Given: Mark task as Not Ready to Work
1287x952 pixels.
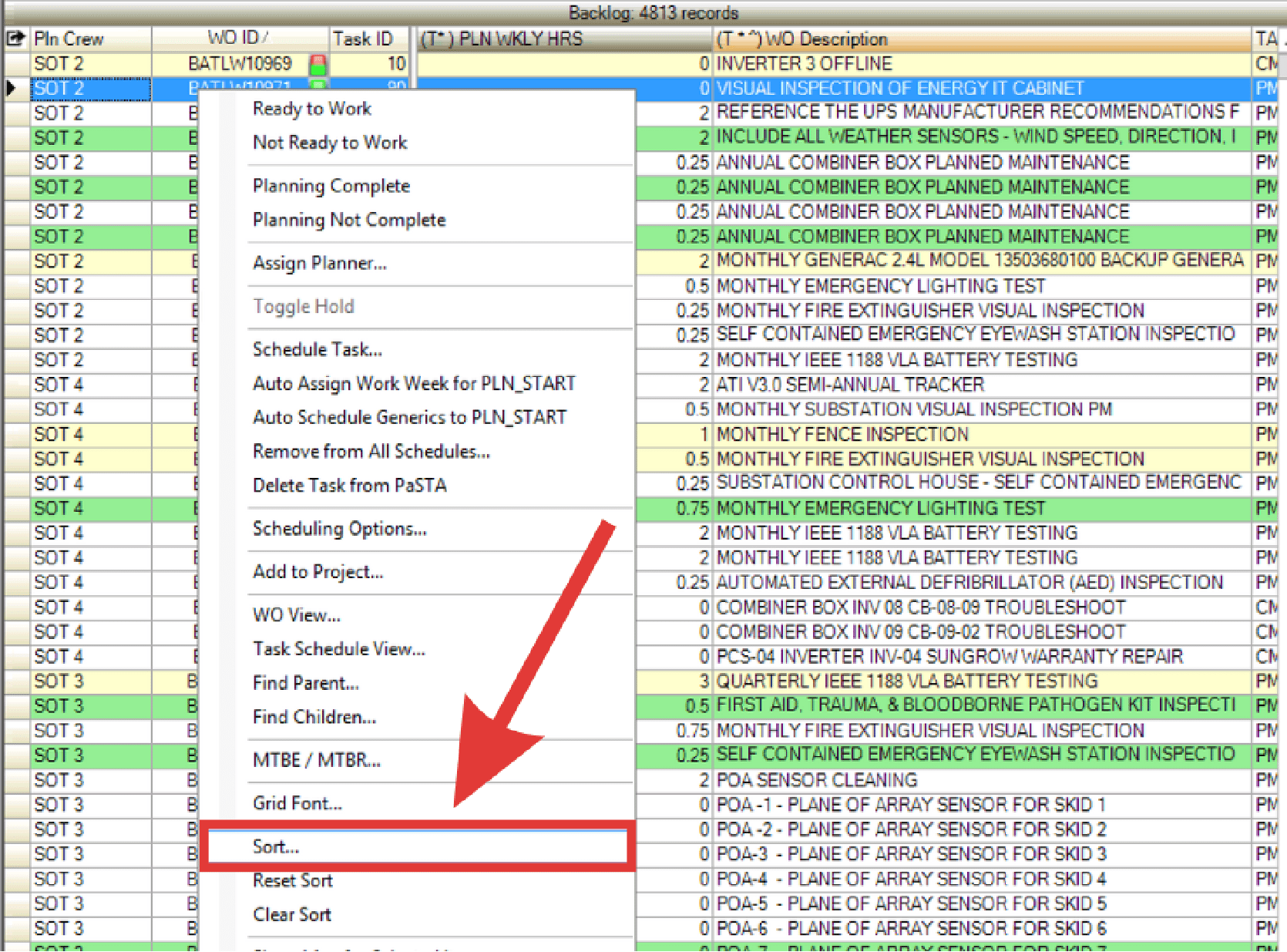Looking at the screenshot, I should point(330,143).
